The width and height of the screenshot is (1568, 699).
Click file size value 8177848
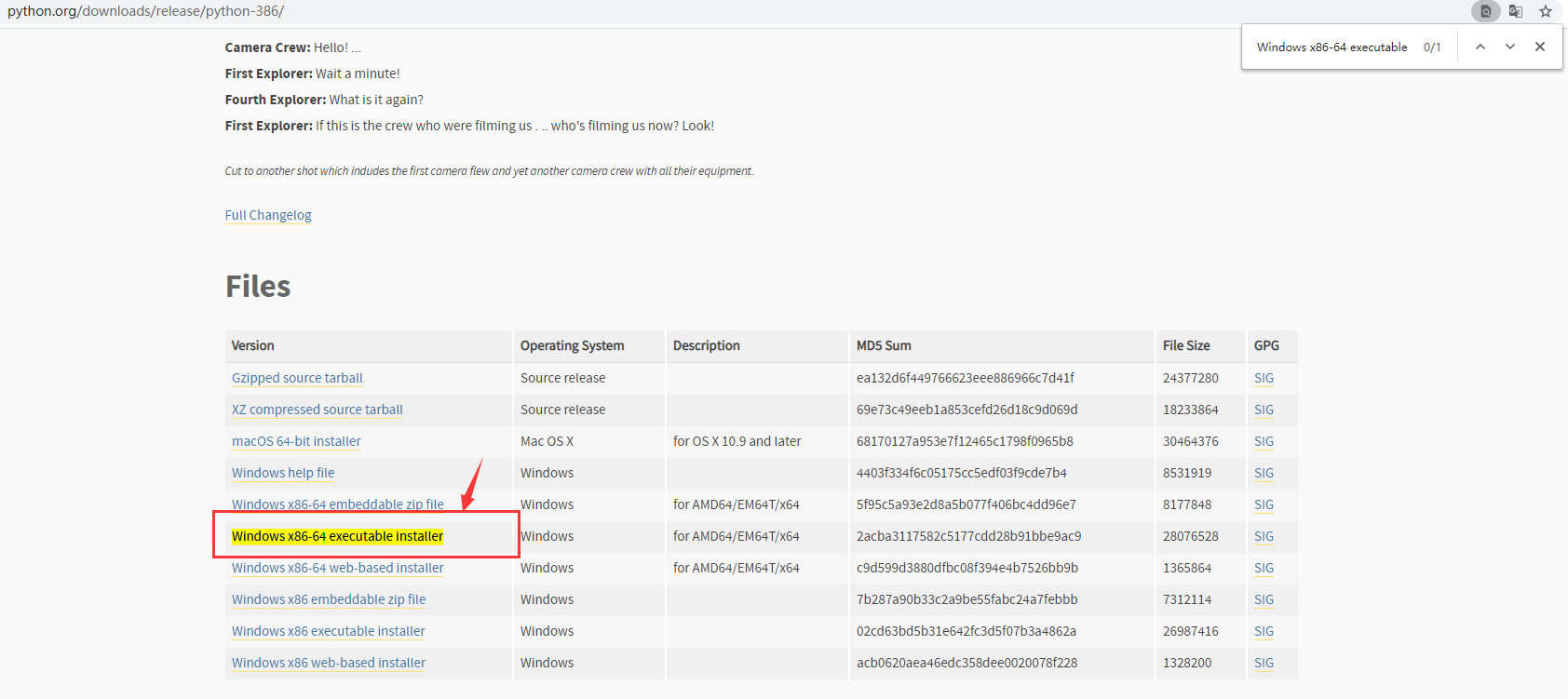pyautogui.click(x=1187, y=504)
